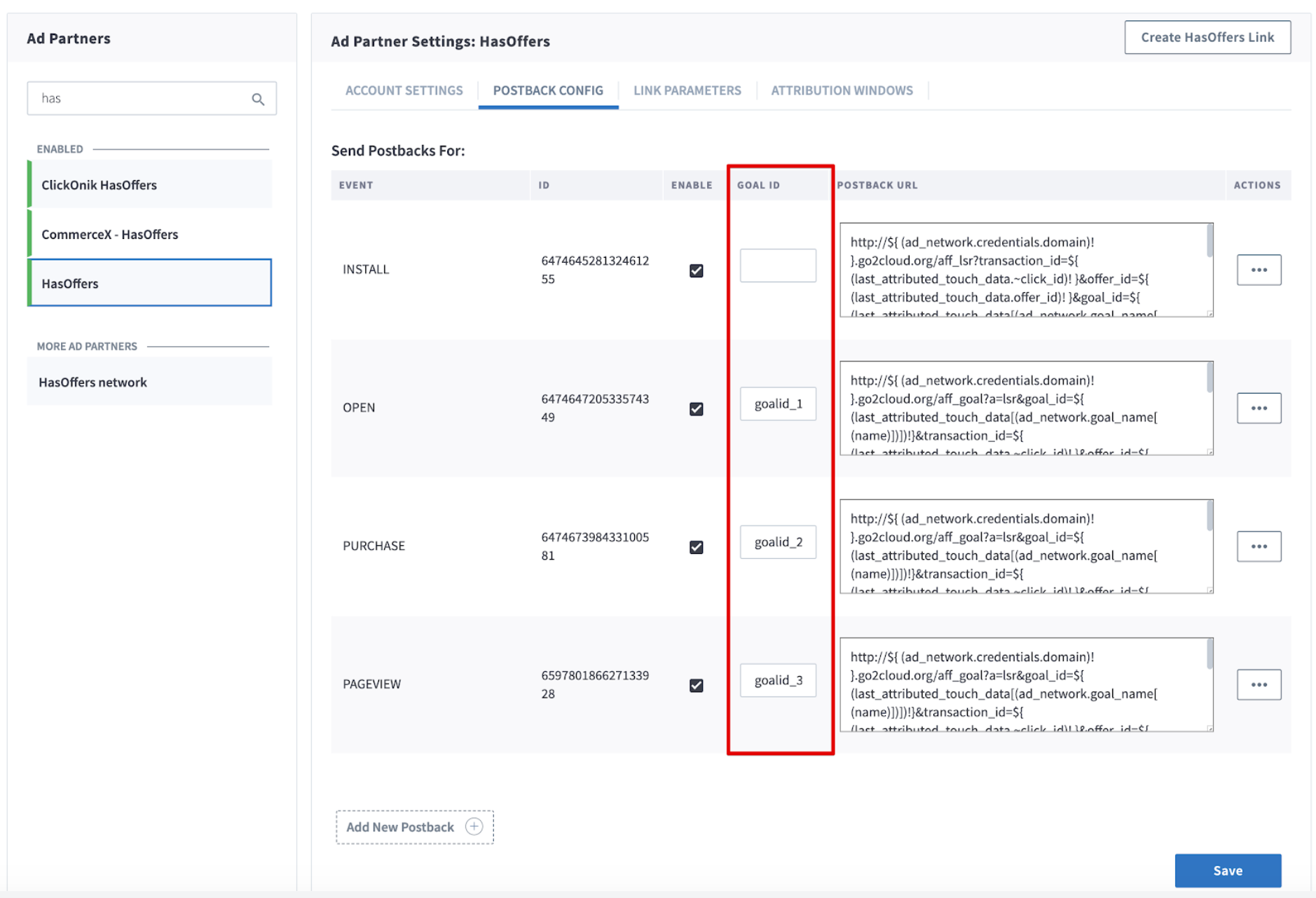Open actions menu for PAGEVIEW row
Image resolution: width=1316 pixels, height=898 pixels.
(1259, 684)
